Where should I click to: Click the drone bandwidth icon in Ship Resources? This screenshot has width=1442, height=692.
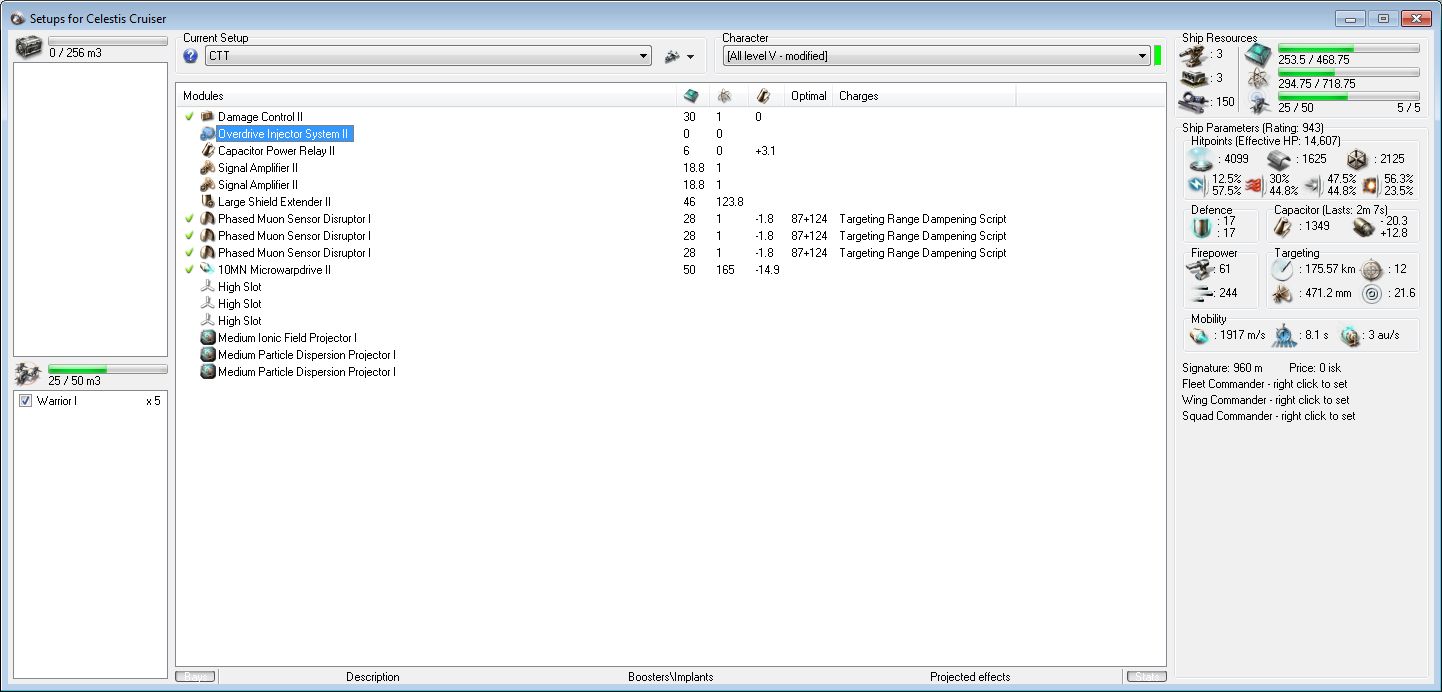[x=1259, y=103]
